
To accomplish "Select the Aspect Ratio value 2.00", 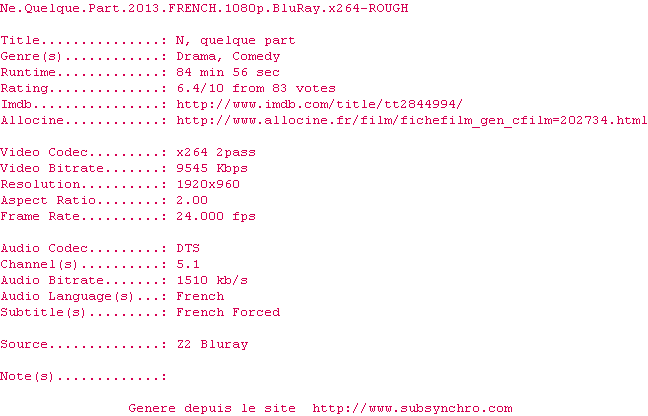I will tap(192, 200).
